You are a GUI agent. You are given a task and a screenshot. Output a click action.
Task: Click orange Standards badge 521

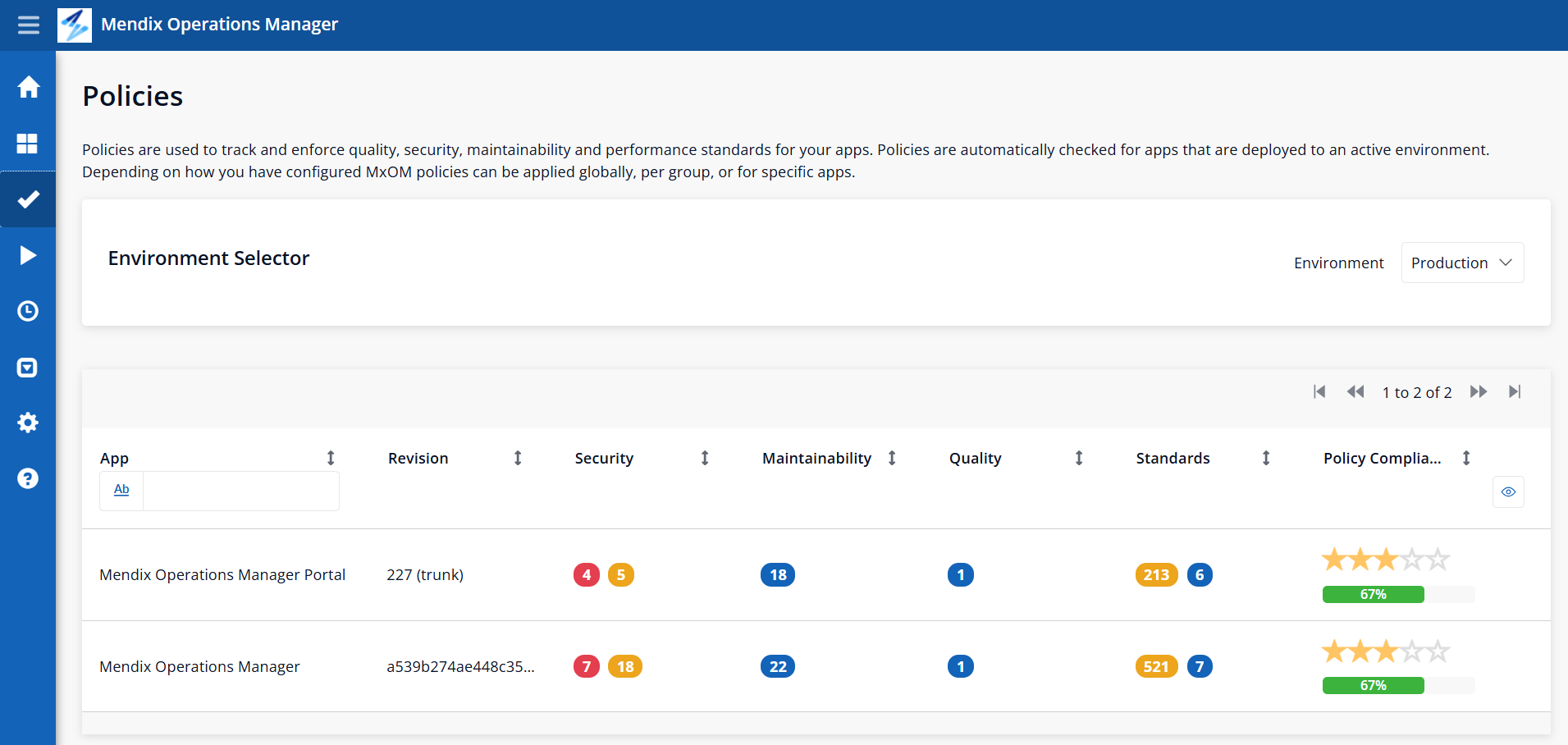click(x=1156, y=666)
